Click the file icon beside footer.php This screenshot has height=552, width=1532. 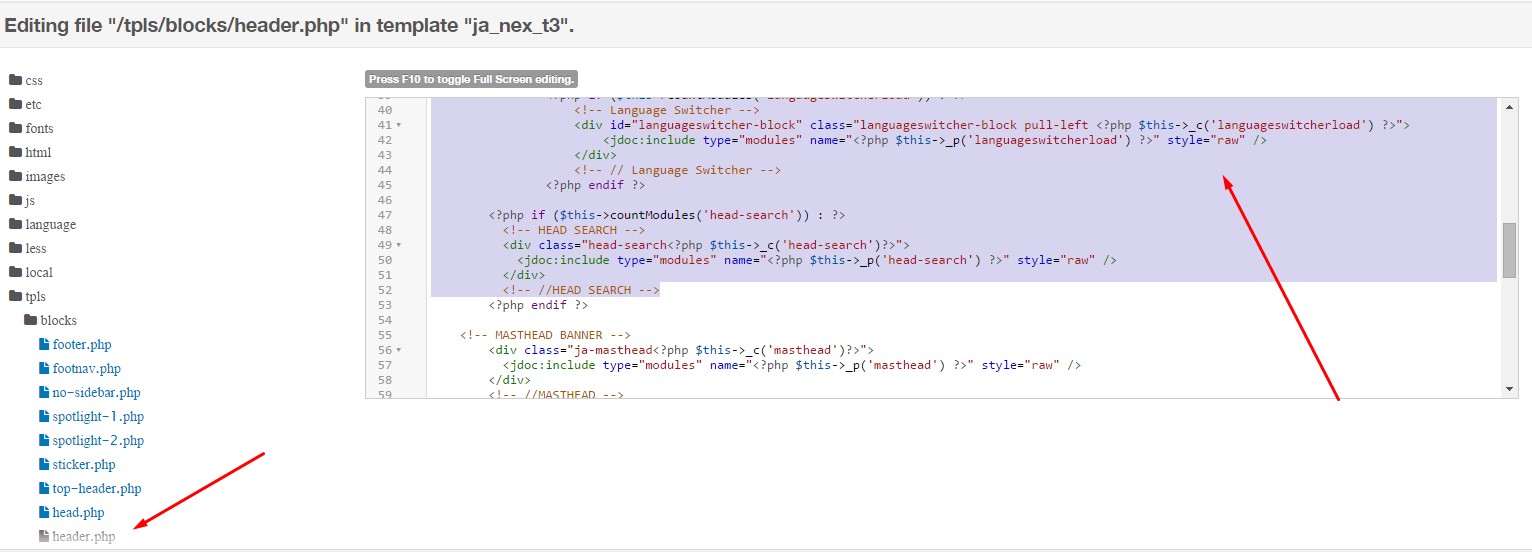pyautogui.click(x=44, y=344)
